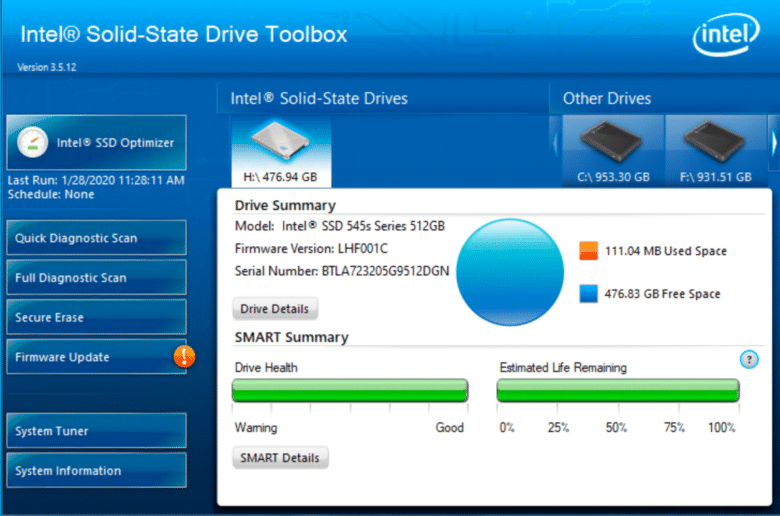Click the Schedule: None text

[x=51, y=195]
